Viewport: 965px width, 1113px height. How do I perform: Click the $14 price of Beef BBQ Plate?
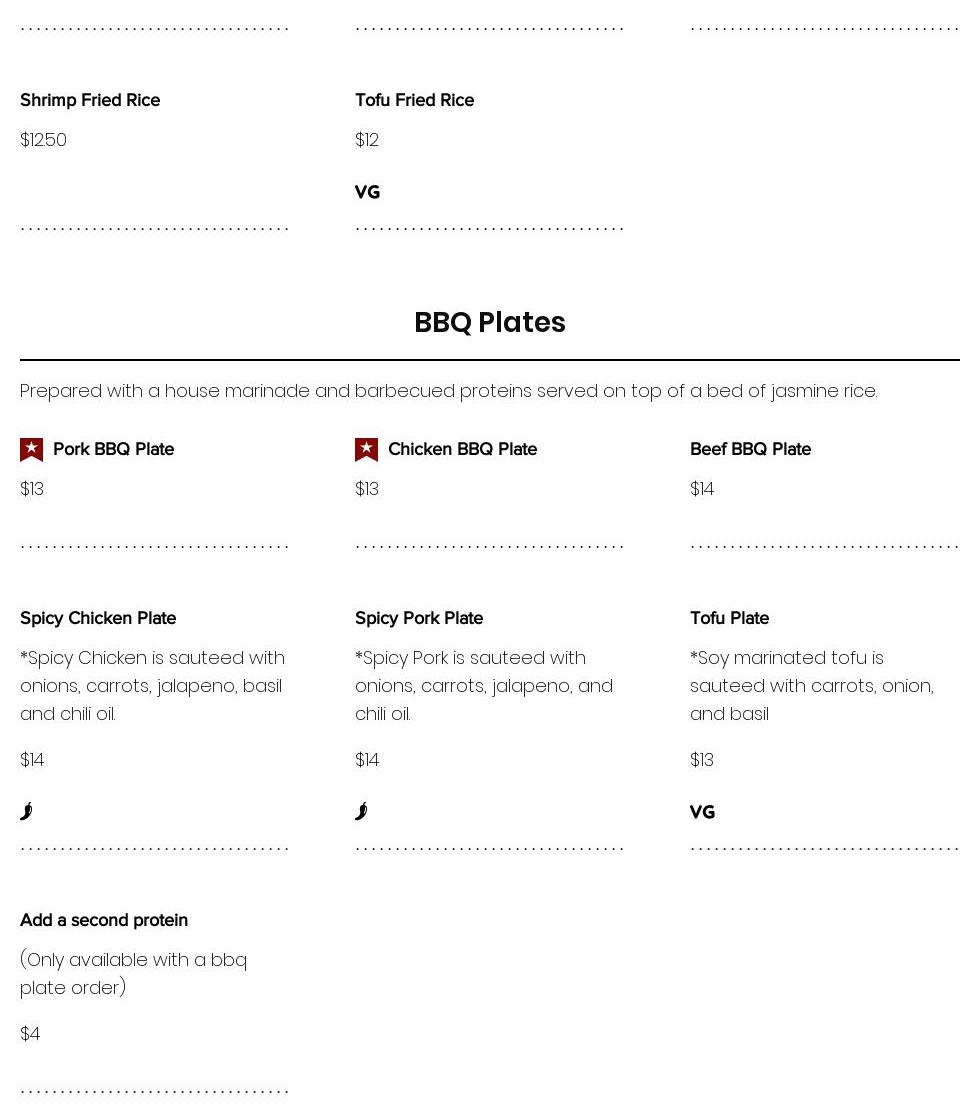tap(702, 489)
